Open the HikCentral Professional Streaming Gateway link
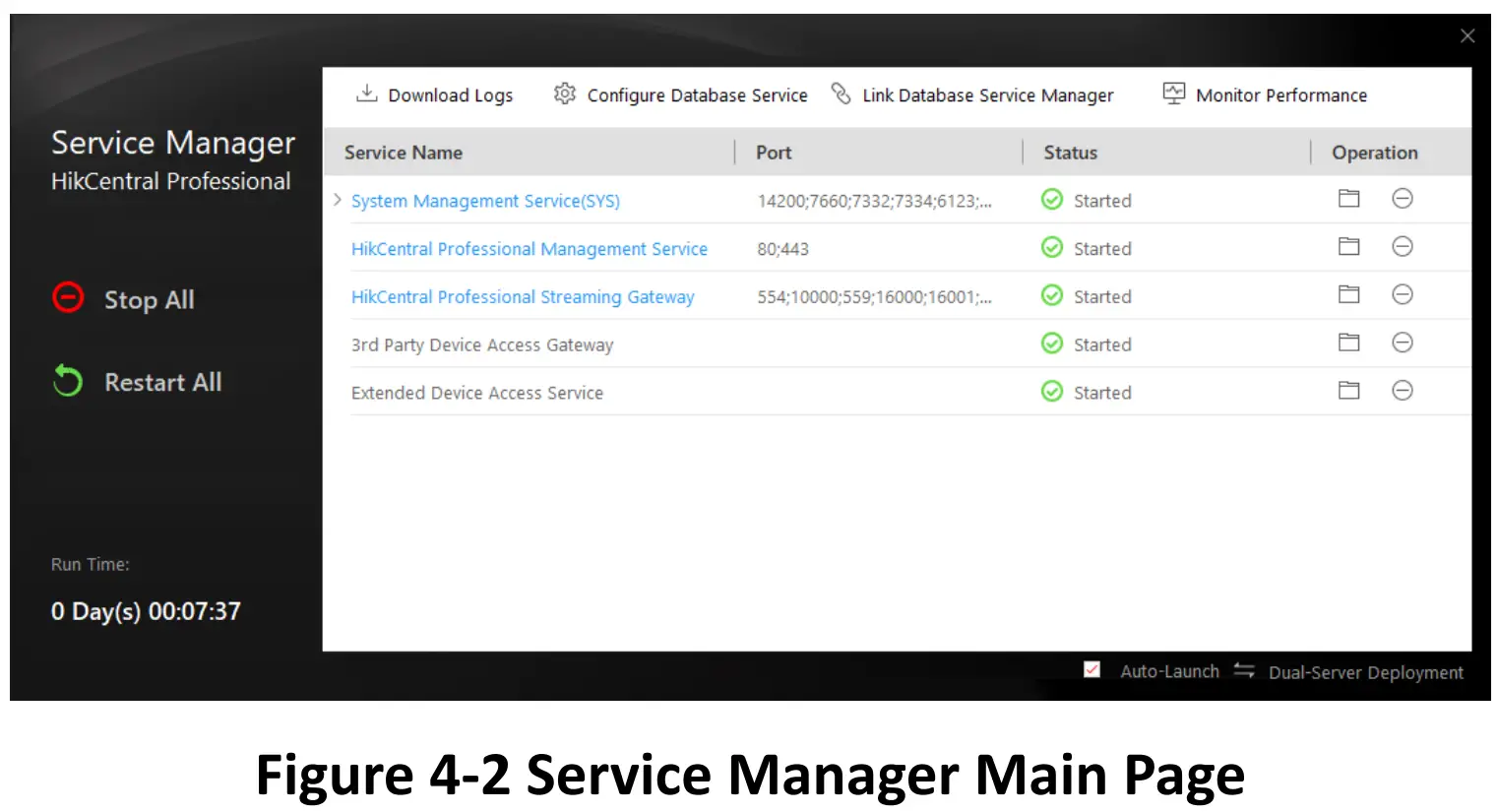The height and width of the screenshot is (812, 1497). point(523,296)
